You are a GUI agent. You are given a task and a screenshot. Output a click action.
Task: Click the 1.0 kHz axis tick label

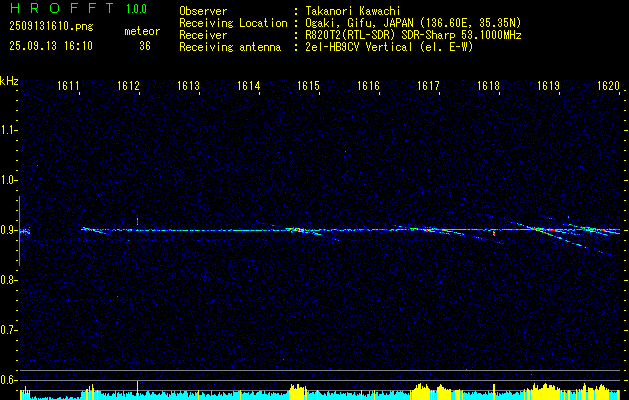coord(8,180)
